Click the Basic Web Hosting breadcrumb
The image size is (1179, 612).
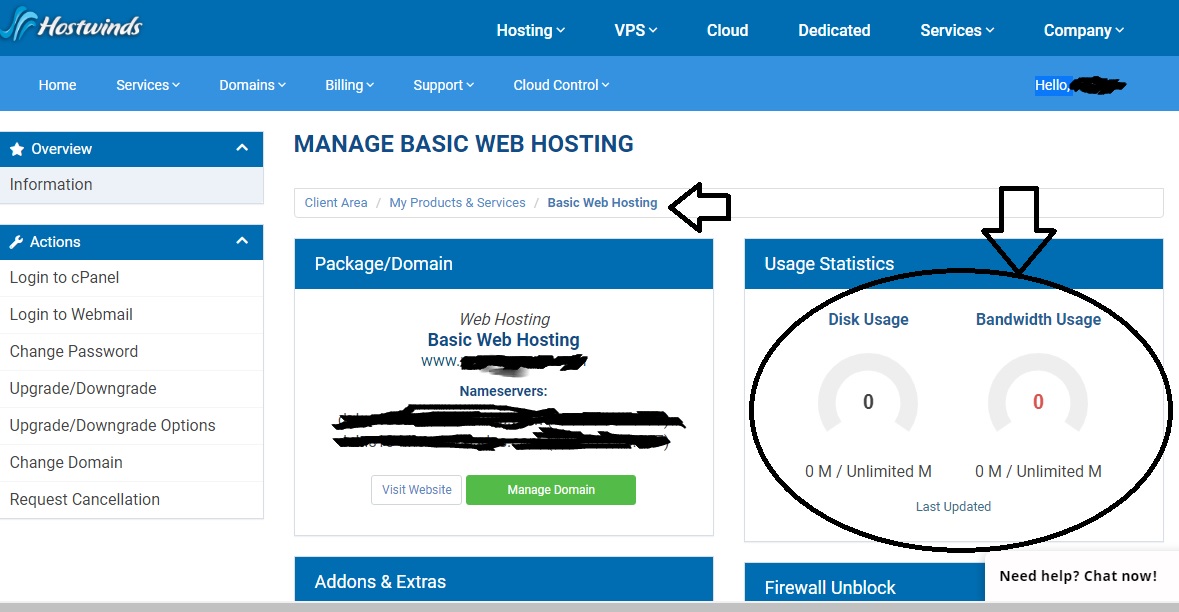[x=602, y=202]
